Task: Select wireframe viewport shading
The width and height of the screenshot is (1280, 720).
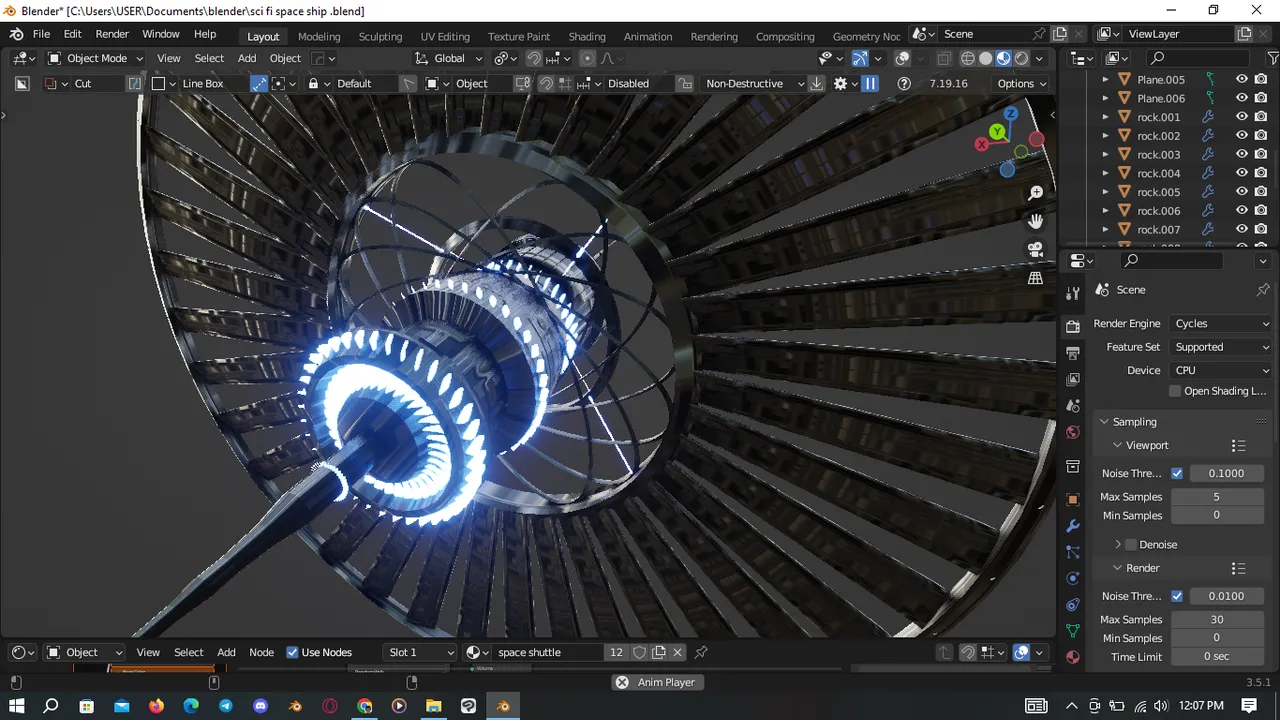Action: pyautogui.click(x=967, y=58)
